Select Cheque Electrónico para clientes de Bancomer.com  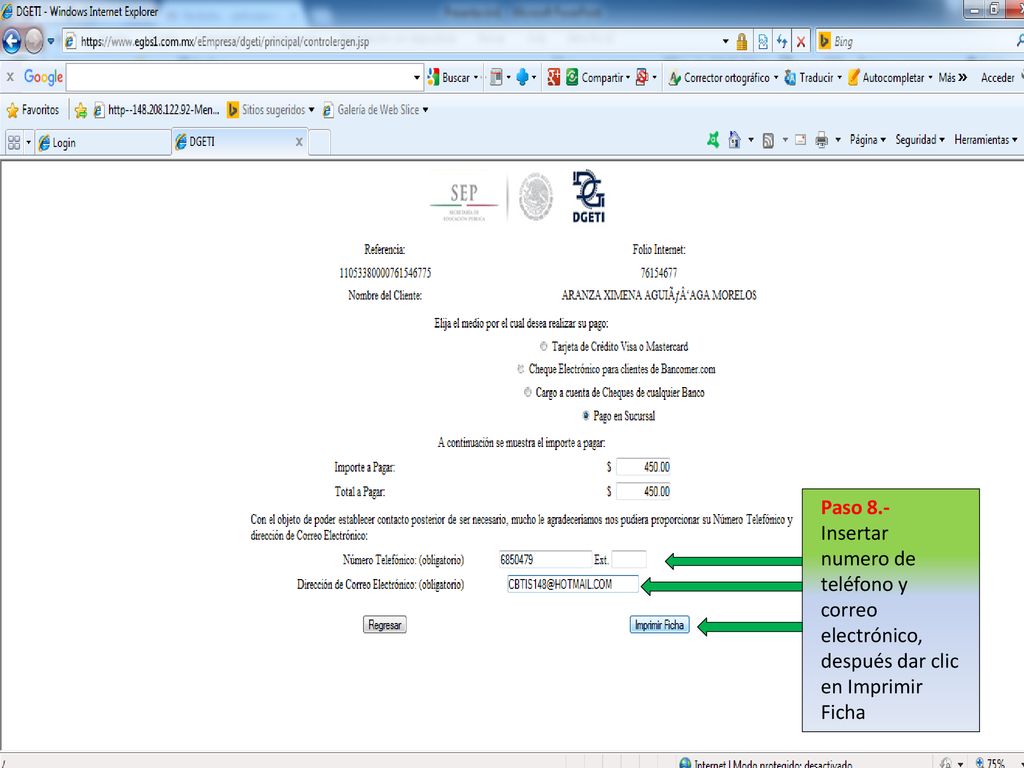520,369
